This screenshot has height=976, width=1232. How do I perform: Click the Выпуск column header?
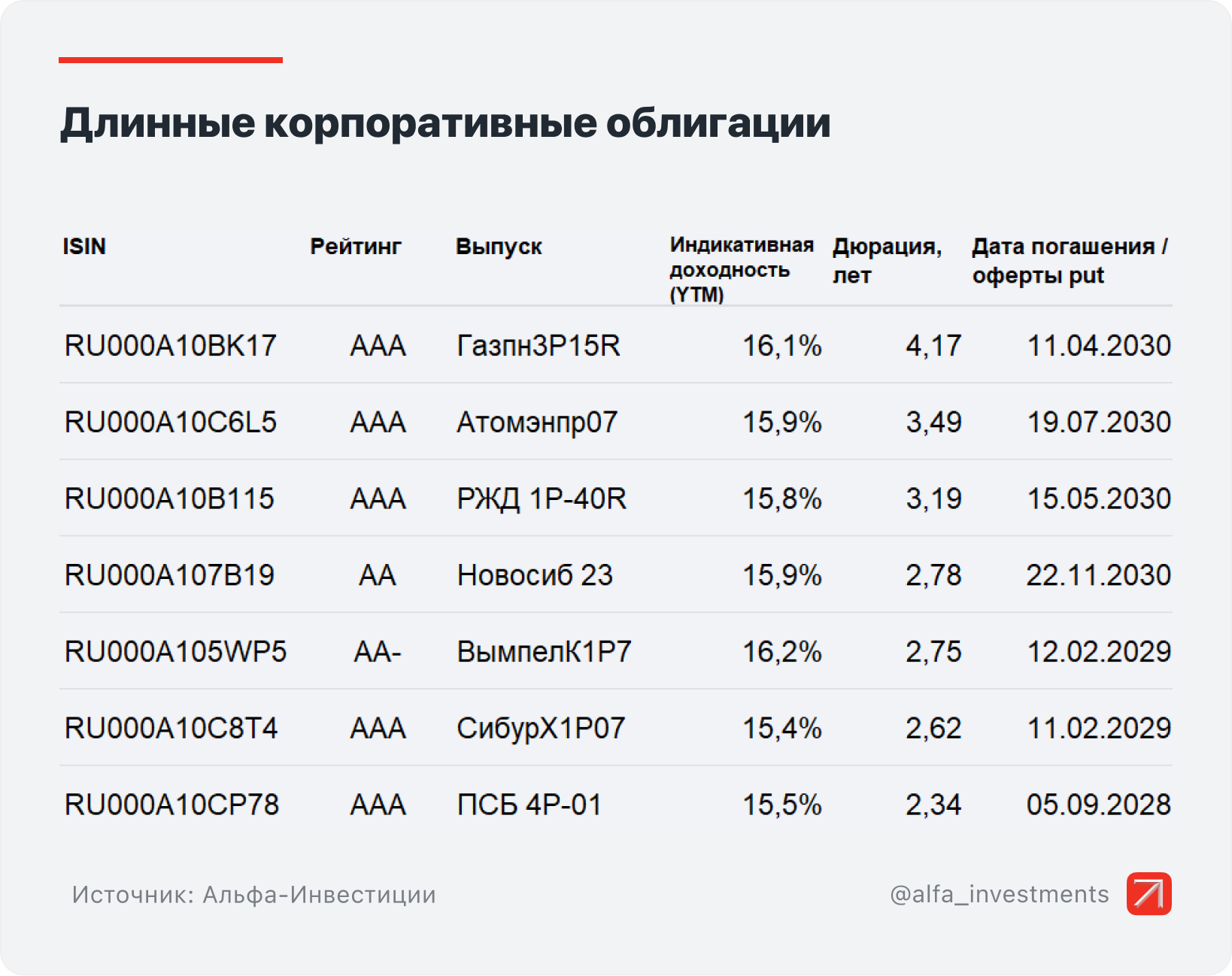[499, 247]
